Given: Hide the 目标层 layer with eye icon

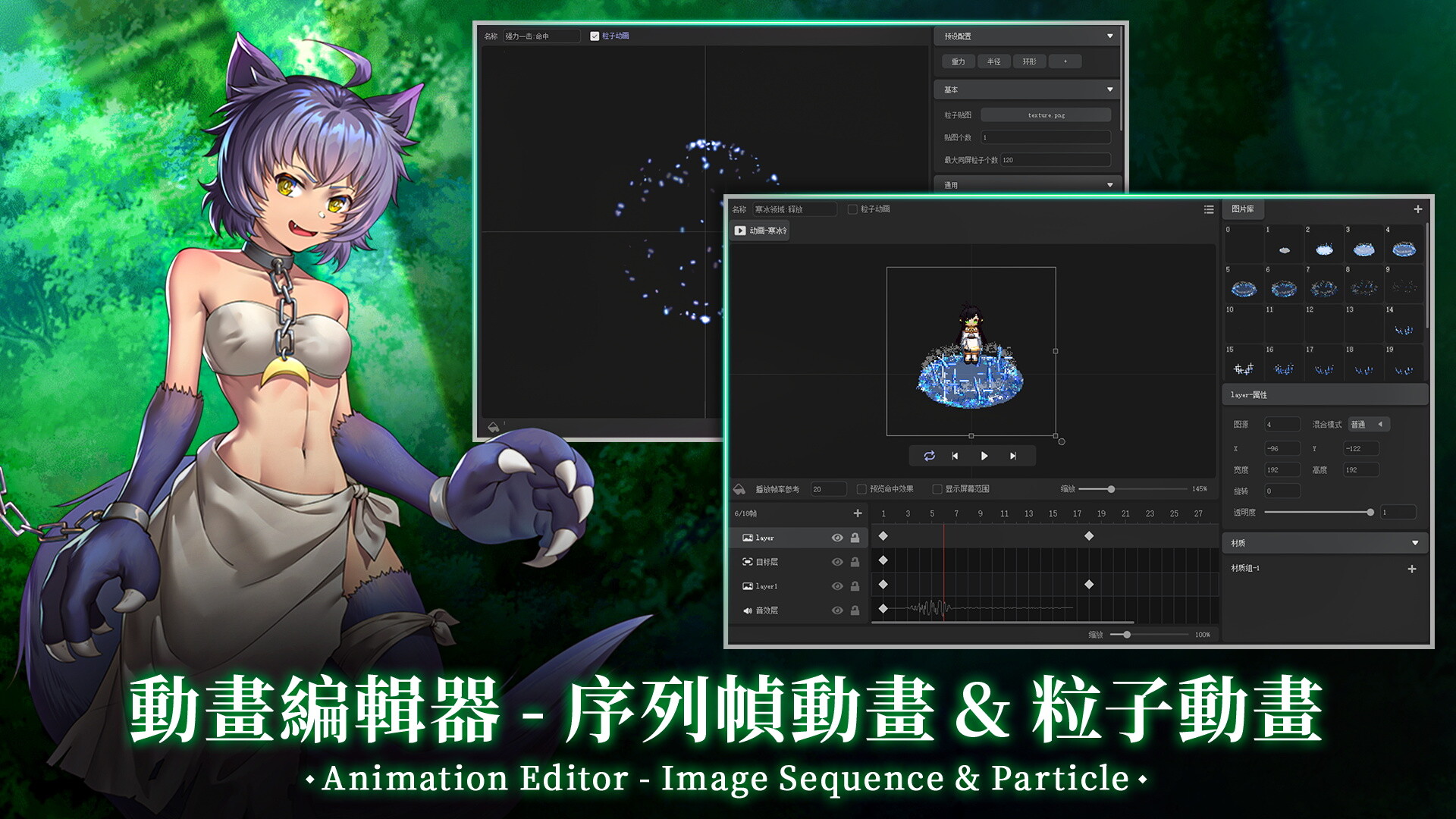Looking at the screenshot, I should click(x=837, y=562).
